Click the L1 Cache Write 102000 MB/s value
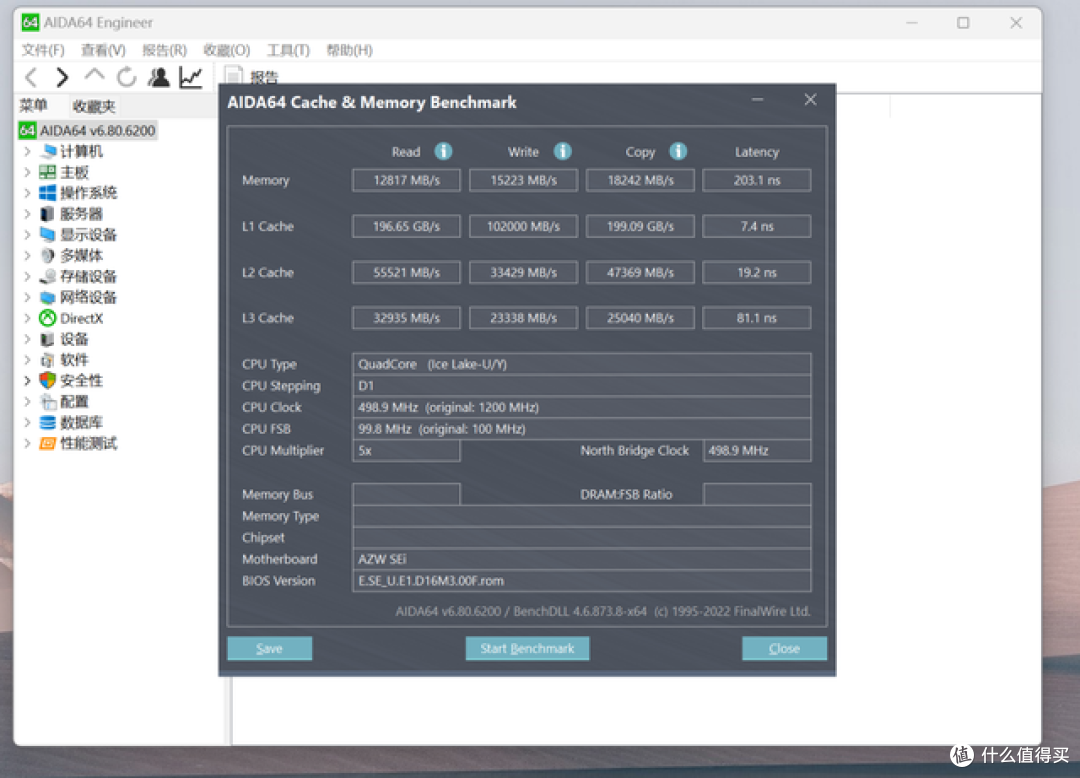 point(523,227)
